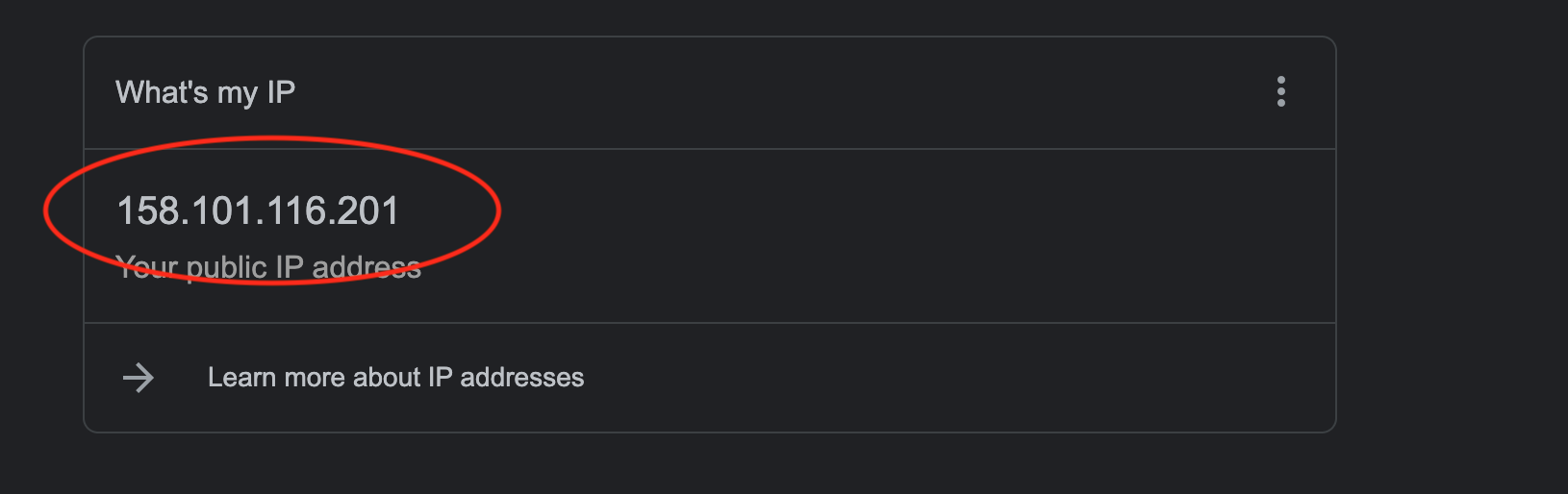Click the right arrow icon
The image size is (1568, 494).
(x=139, y=378)
